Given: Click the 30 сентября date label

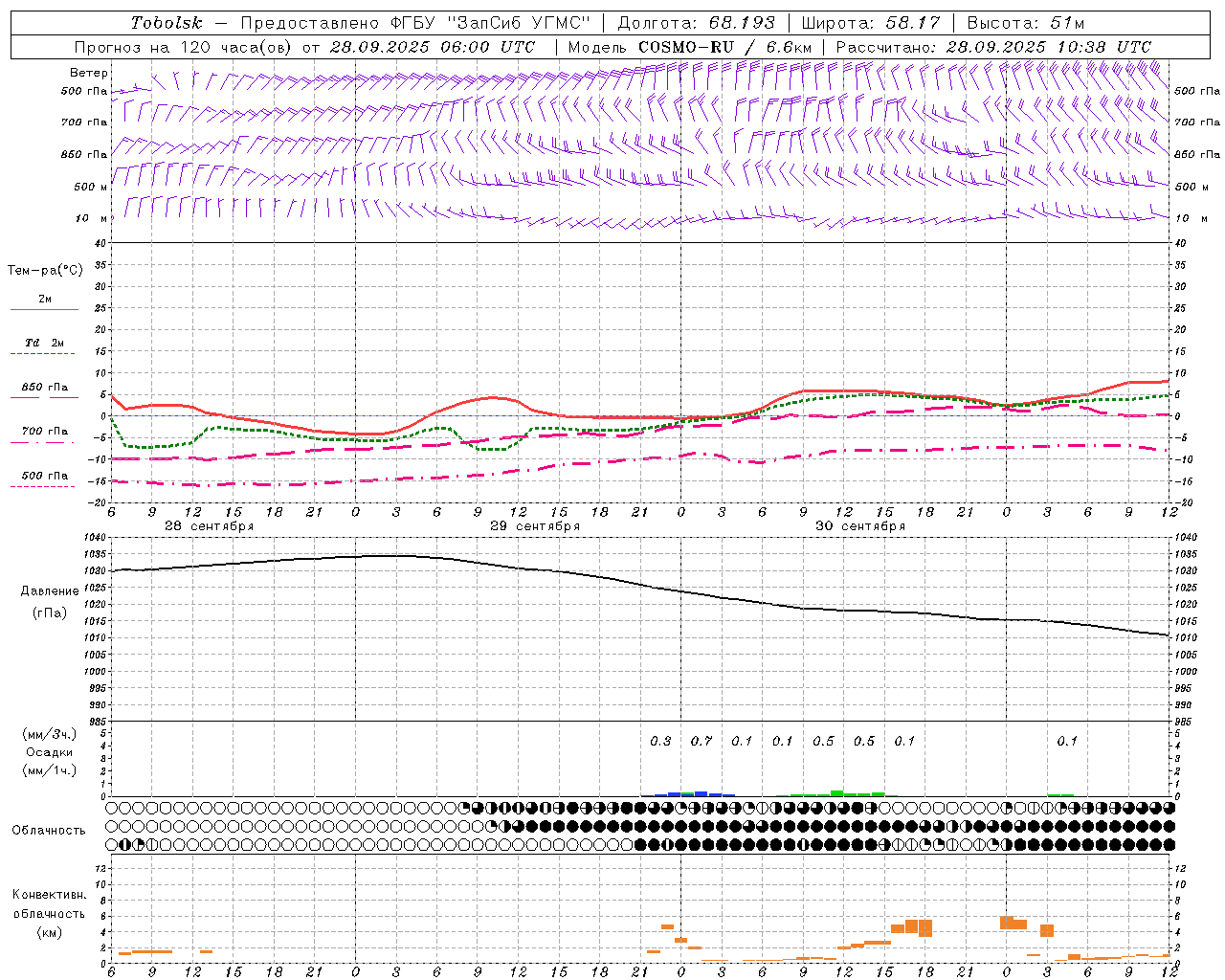Looking at the screenshot, I should click(x=860, y=526).
